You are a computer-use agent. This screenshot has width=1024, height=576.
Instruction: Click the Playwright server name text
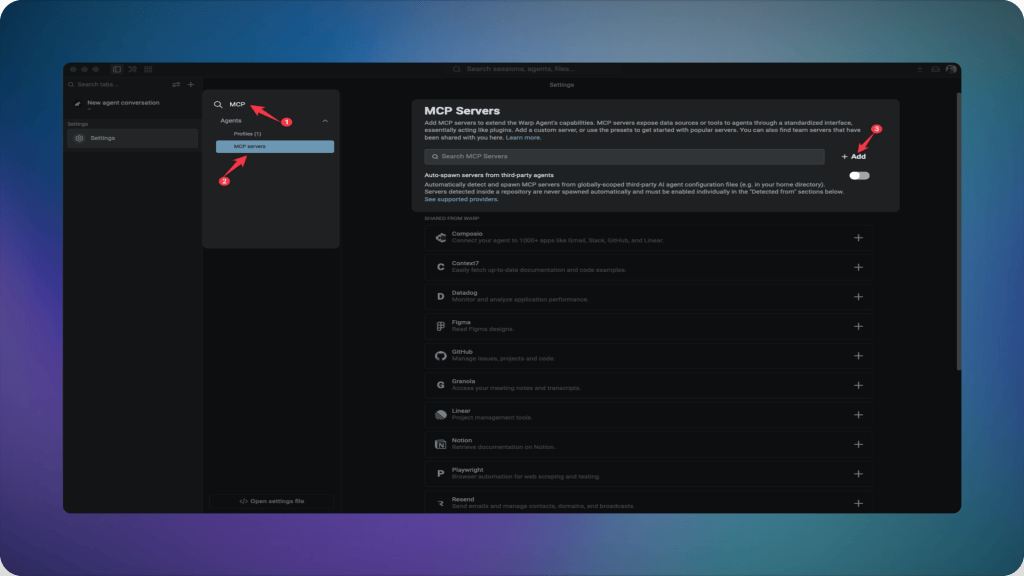(x=468, y=470)
